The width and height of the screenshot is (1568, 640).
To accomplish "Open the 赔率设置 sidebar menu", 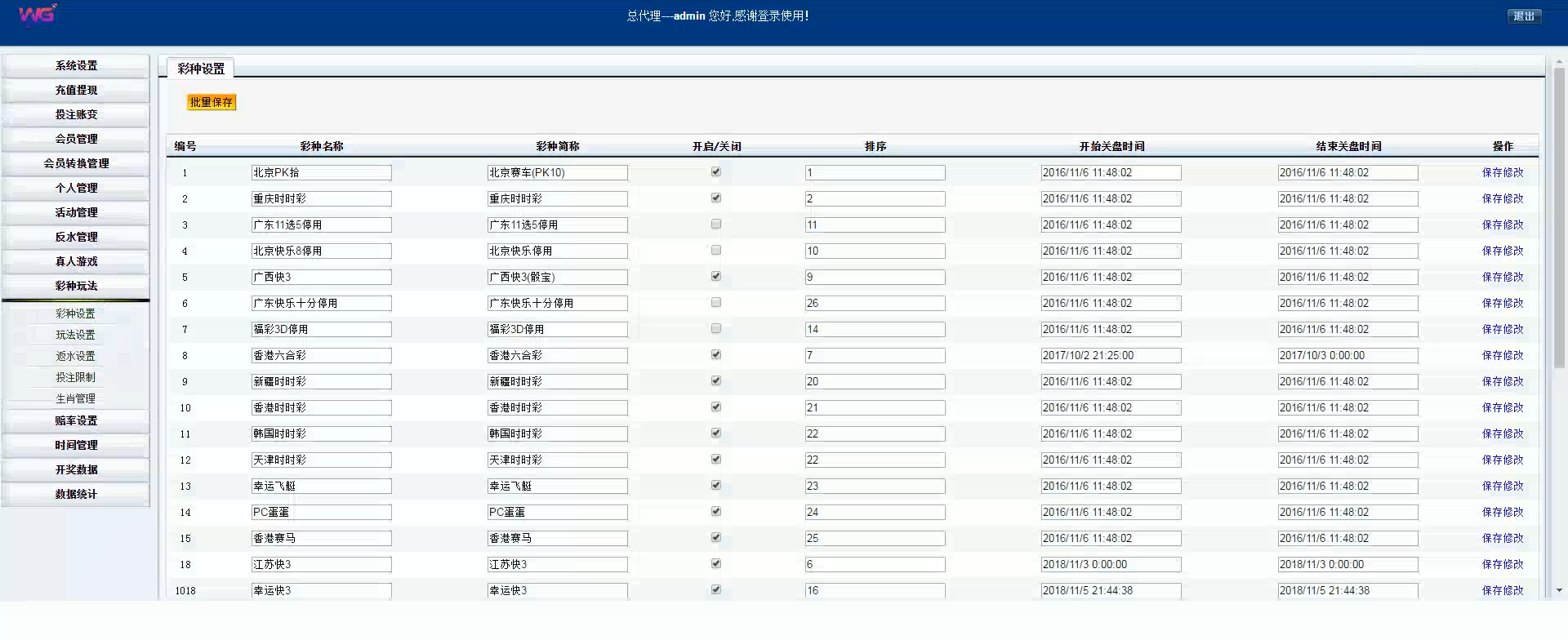I will pyautogui.click(x=76, y=421).
